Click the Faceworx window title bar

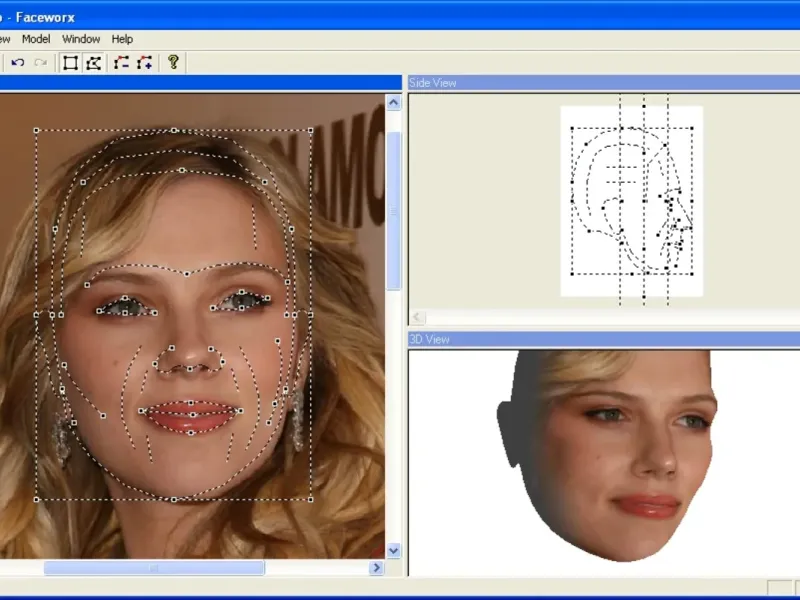(400, 17)
